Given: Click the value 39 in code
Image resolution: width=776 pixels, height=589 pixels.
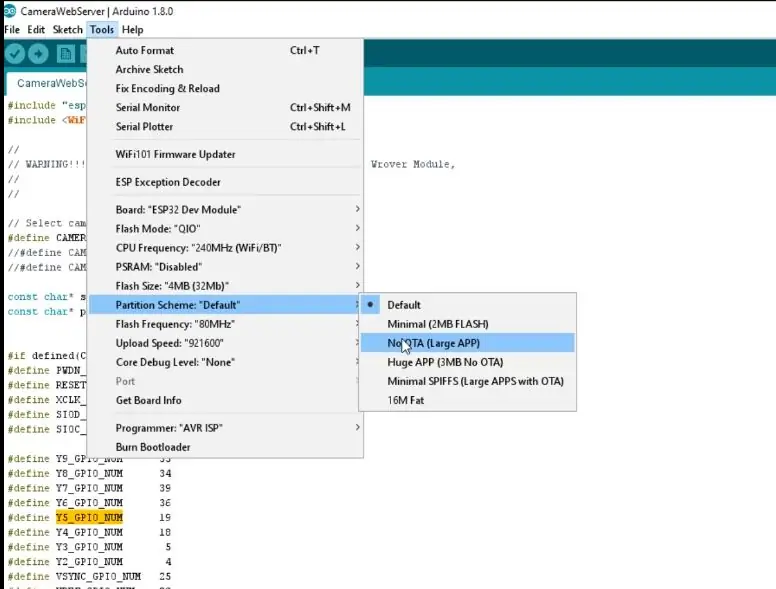Looking at the screenshot, I should 165,489.
